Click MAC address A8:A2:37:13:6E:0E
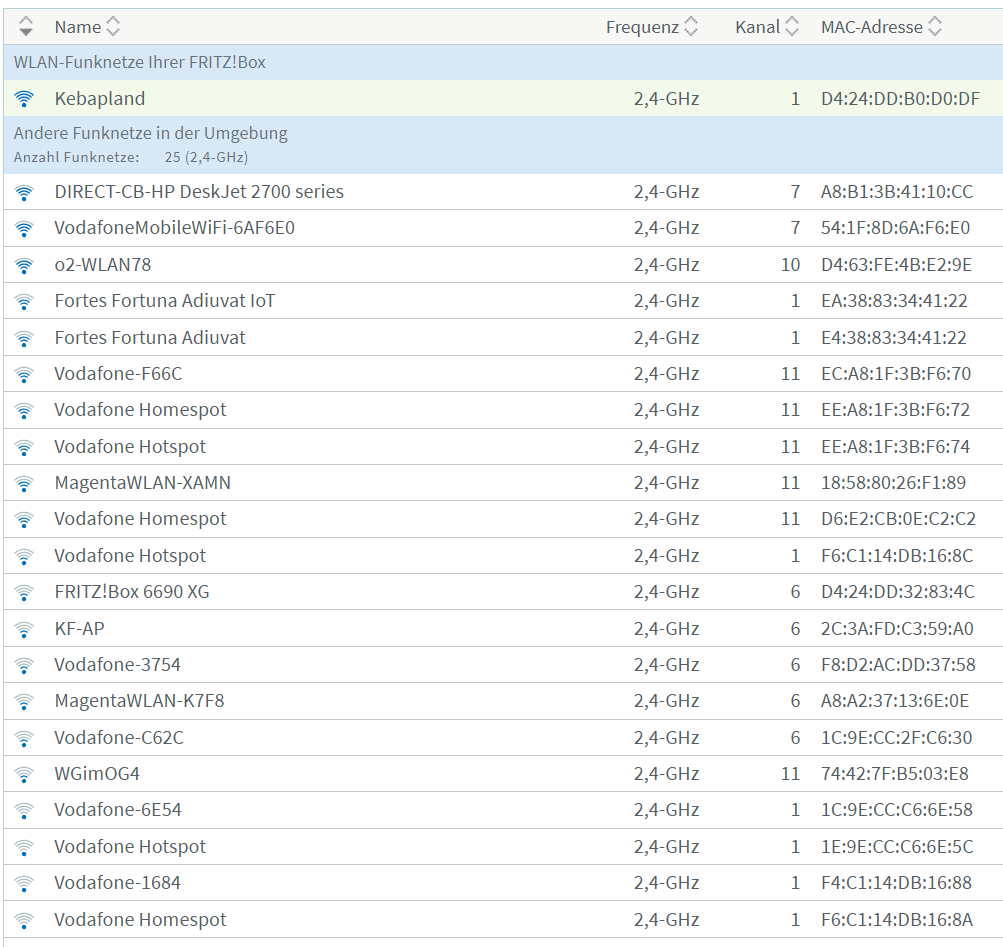 [x=895, y=701]
